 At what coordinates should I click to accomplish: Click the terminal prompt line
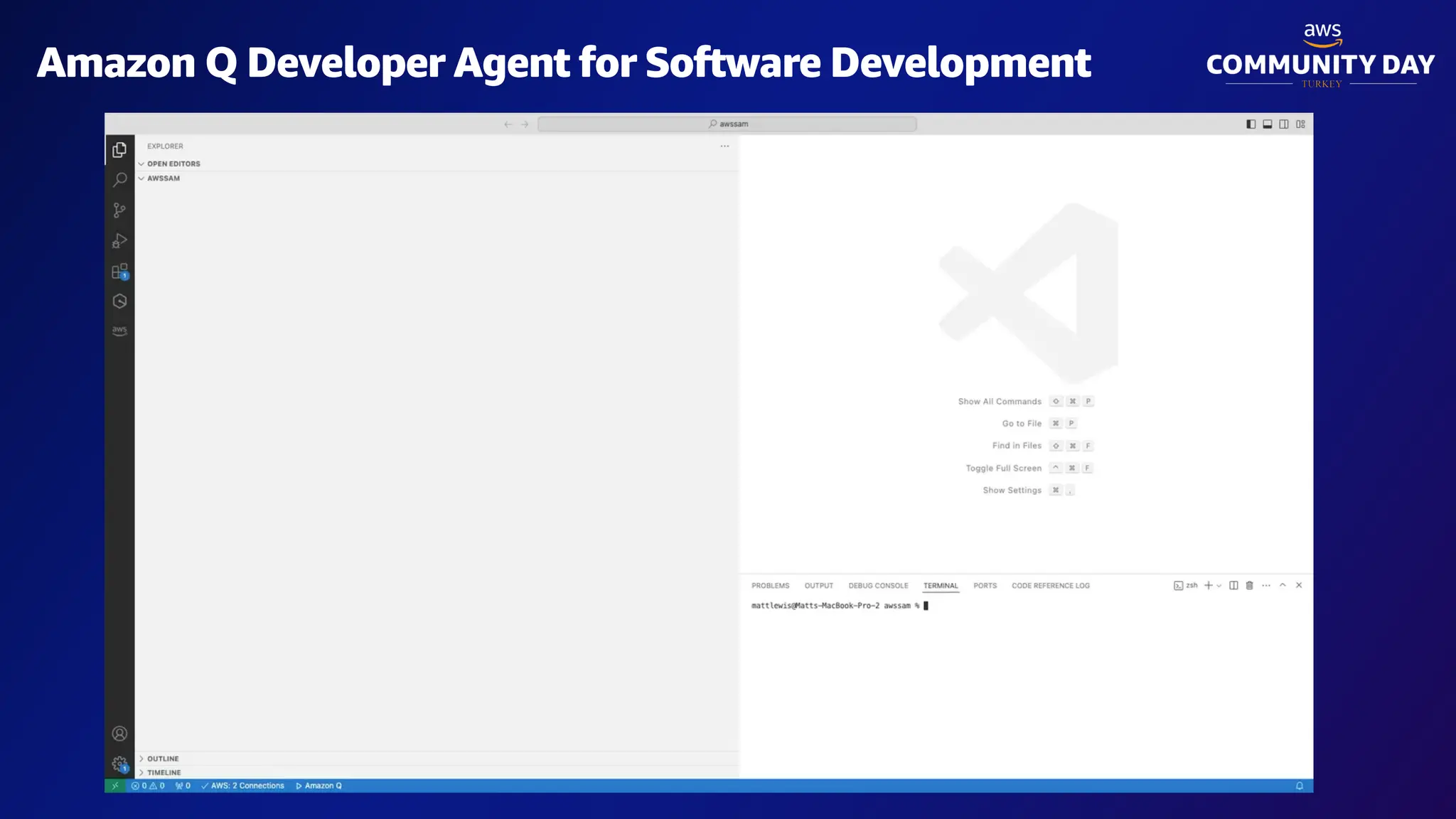pyautogui.click(x=840, y=606)
